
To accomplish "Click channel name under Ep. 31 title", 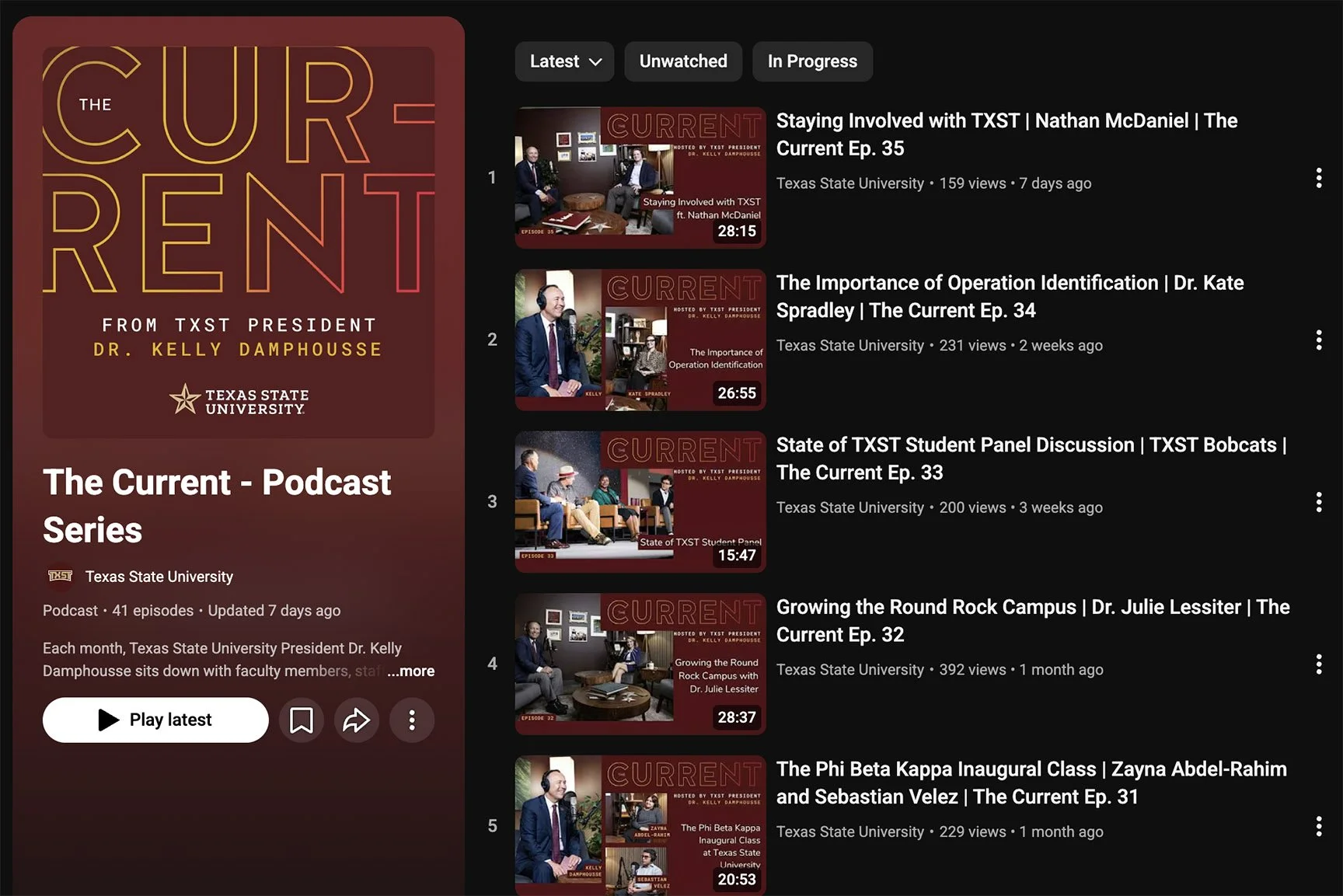I will (850, 832).
